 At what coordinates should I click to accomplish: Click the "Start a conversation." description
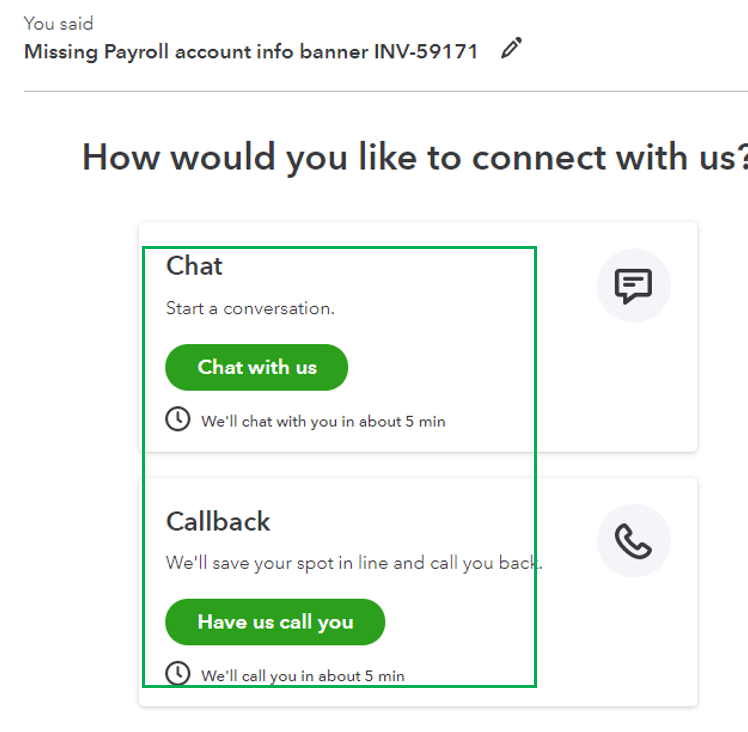[x=250, y=308]
